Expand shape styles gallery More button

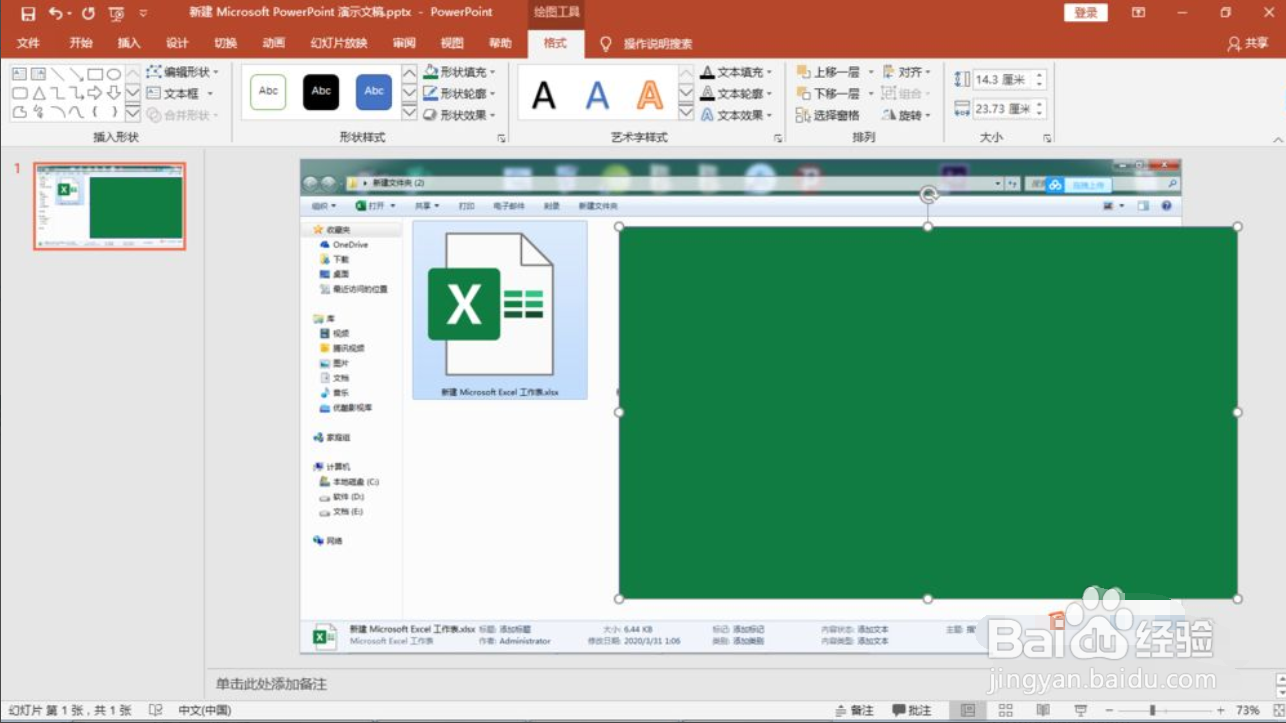[409, 113]
